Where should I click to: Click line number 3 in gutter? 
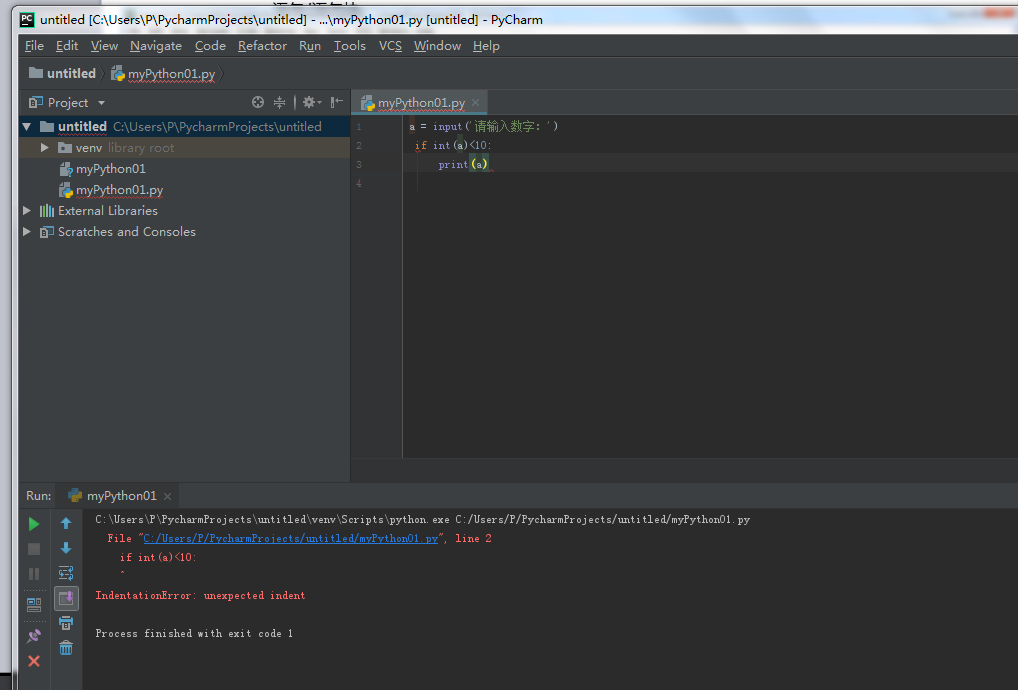359,165
